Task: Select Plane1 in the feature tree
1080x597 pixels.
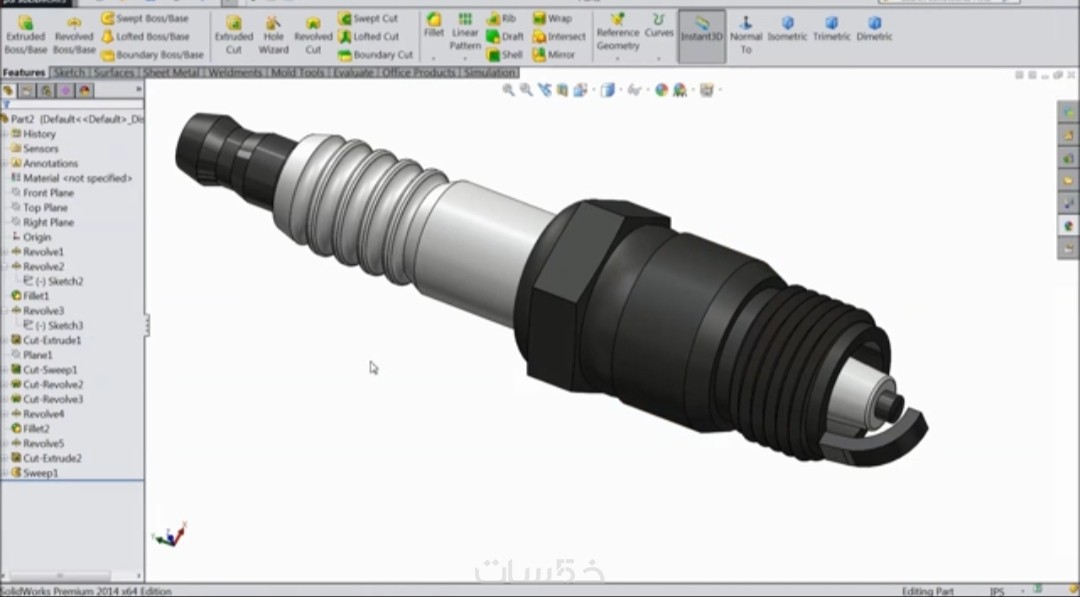Action: pos(32,355)
